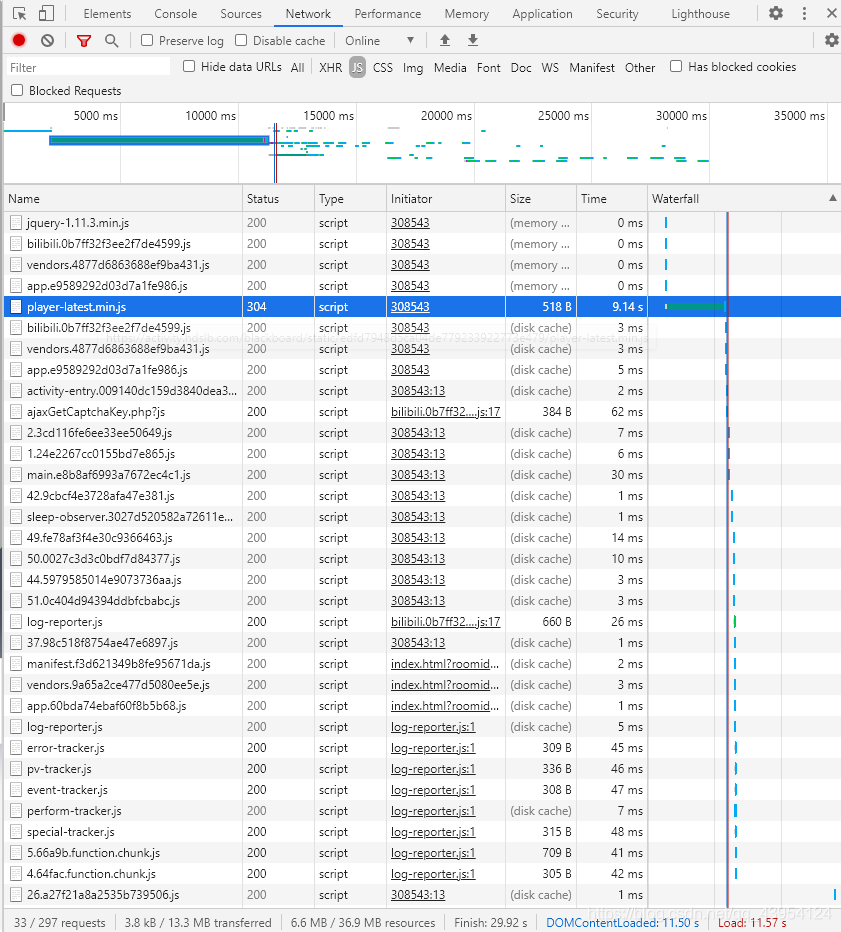Image resolution: width=841 pixels, height=932 pixels.
Task: Toggle the Font resource type filter
Action: click(489, 67)
